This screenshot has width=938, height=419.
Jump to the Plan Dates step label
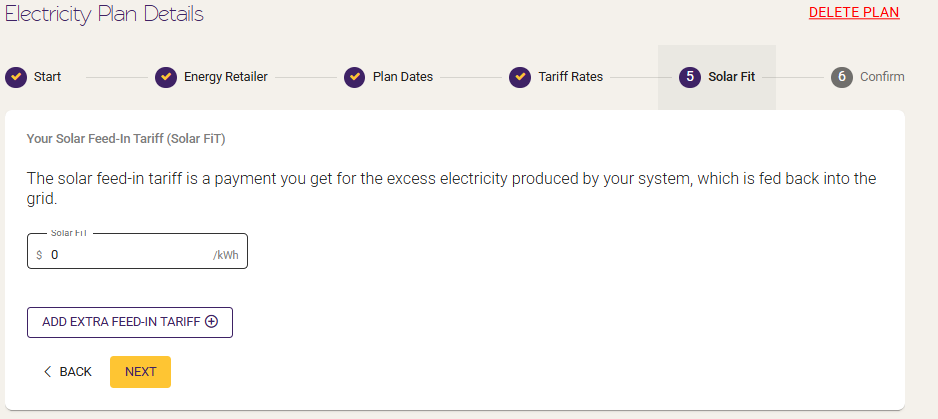(x=403, y=77)
